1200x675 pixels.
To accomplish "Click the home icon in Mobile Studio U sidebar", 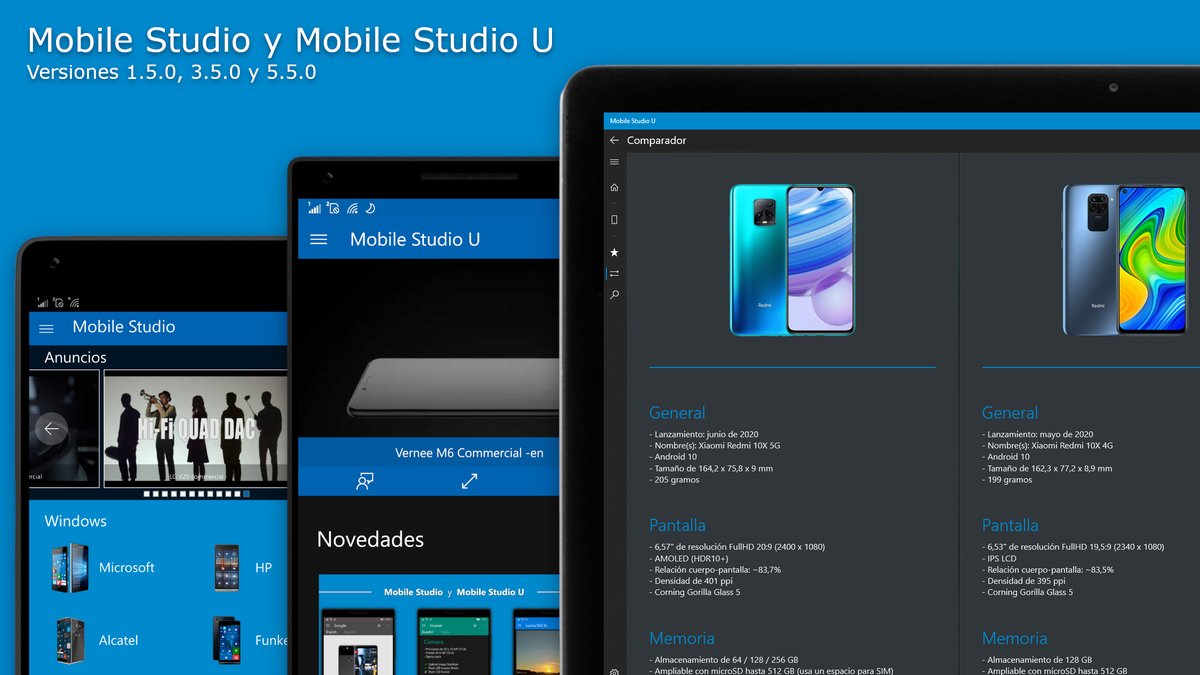I will (x=613, y=187).
